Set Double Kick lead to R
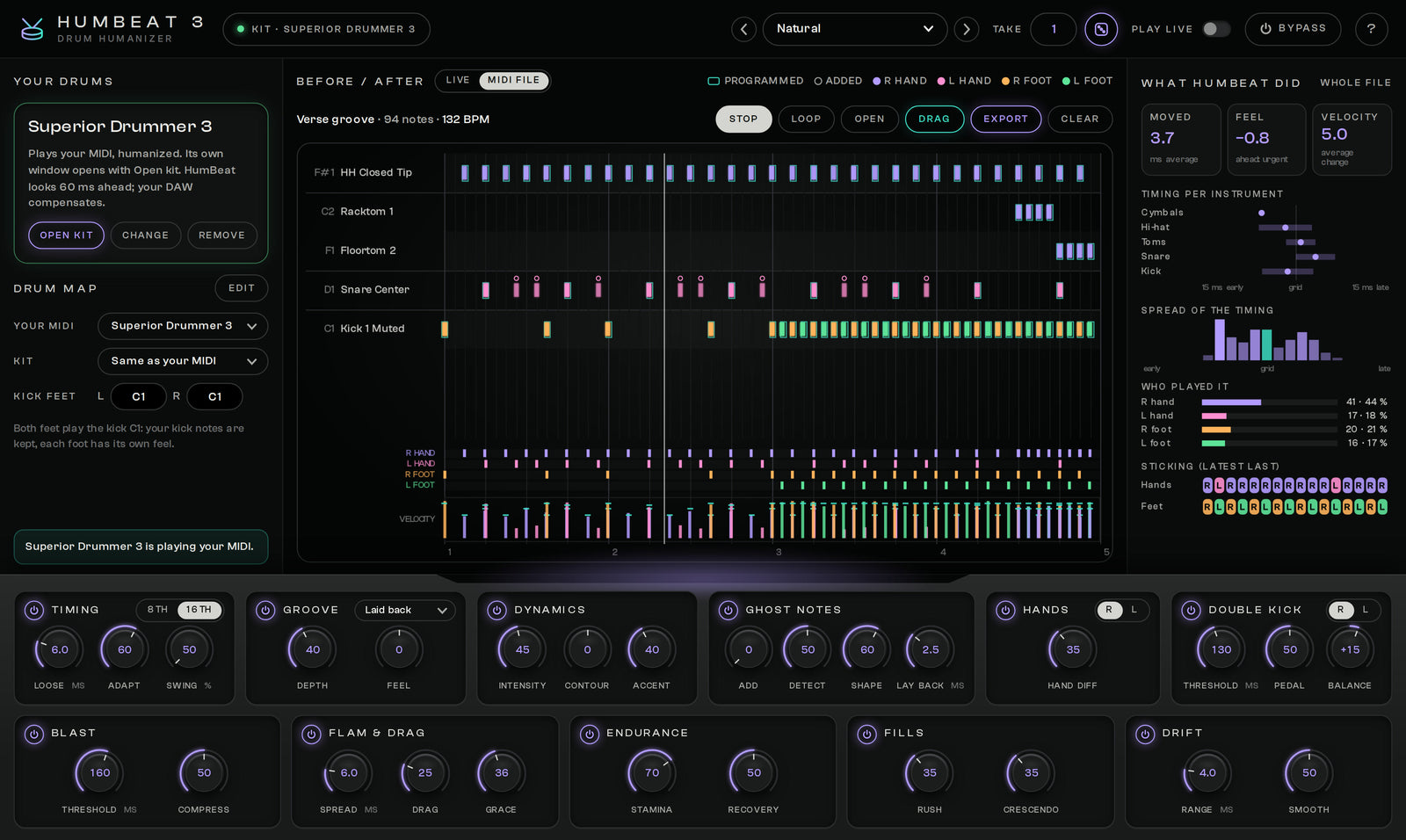 1340,610
